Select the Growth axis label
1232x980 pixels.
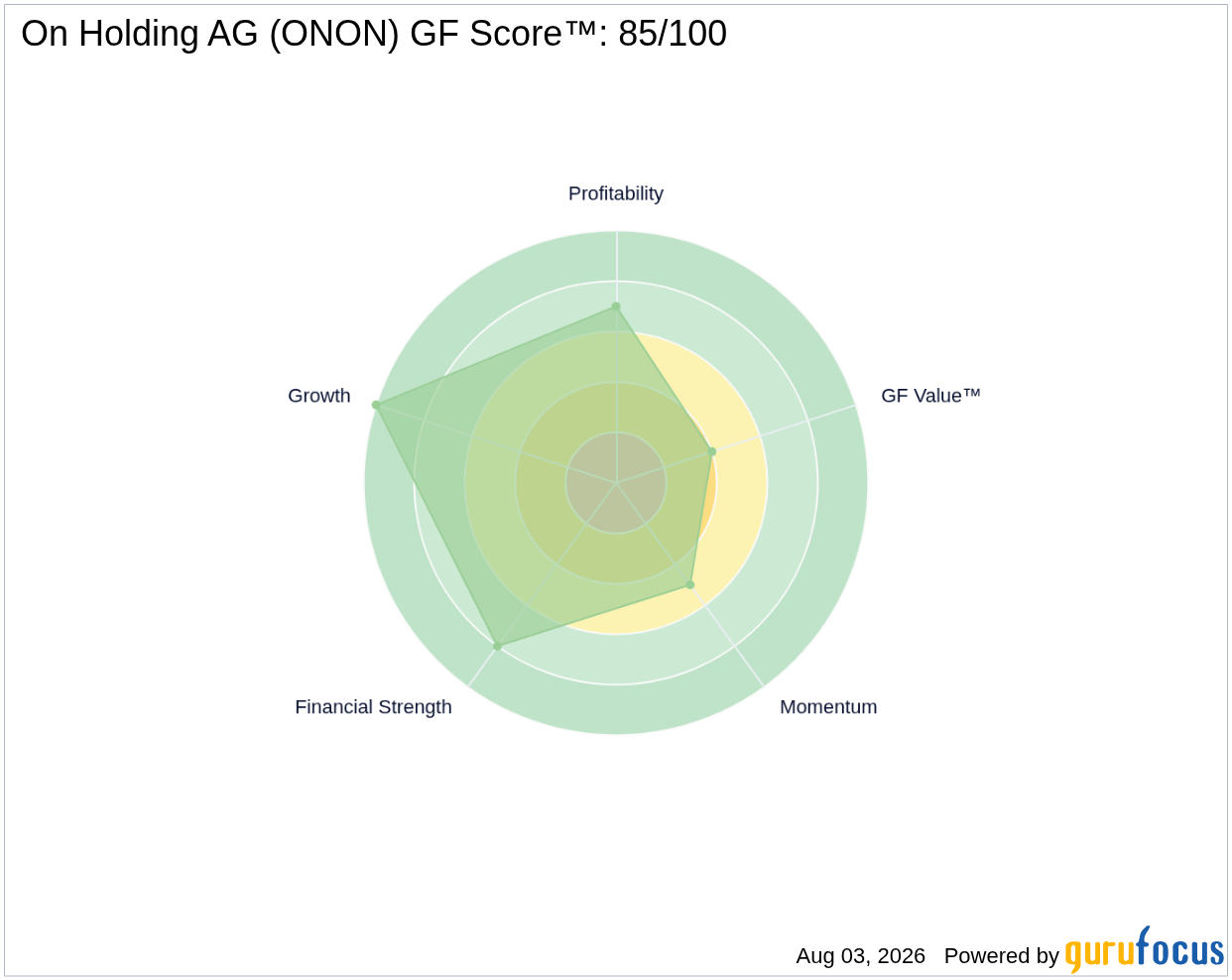[319, 396]
